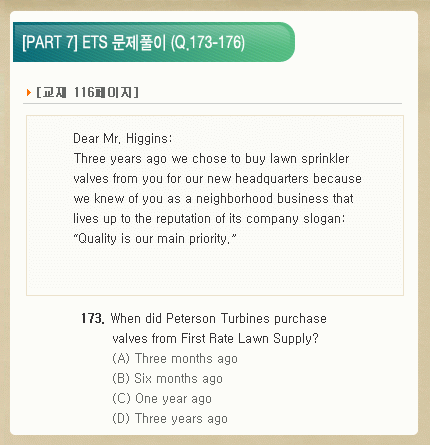Image resolution: width=430 pixels, height=445 pixels.
Task: Click the (D) option label marker
Action: (x=121, y=419)
